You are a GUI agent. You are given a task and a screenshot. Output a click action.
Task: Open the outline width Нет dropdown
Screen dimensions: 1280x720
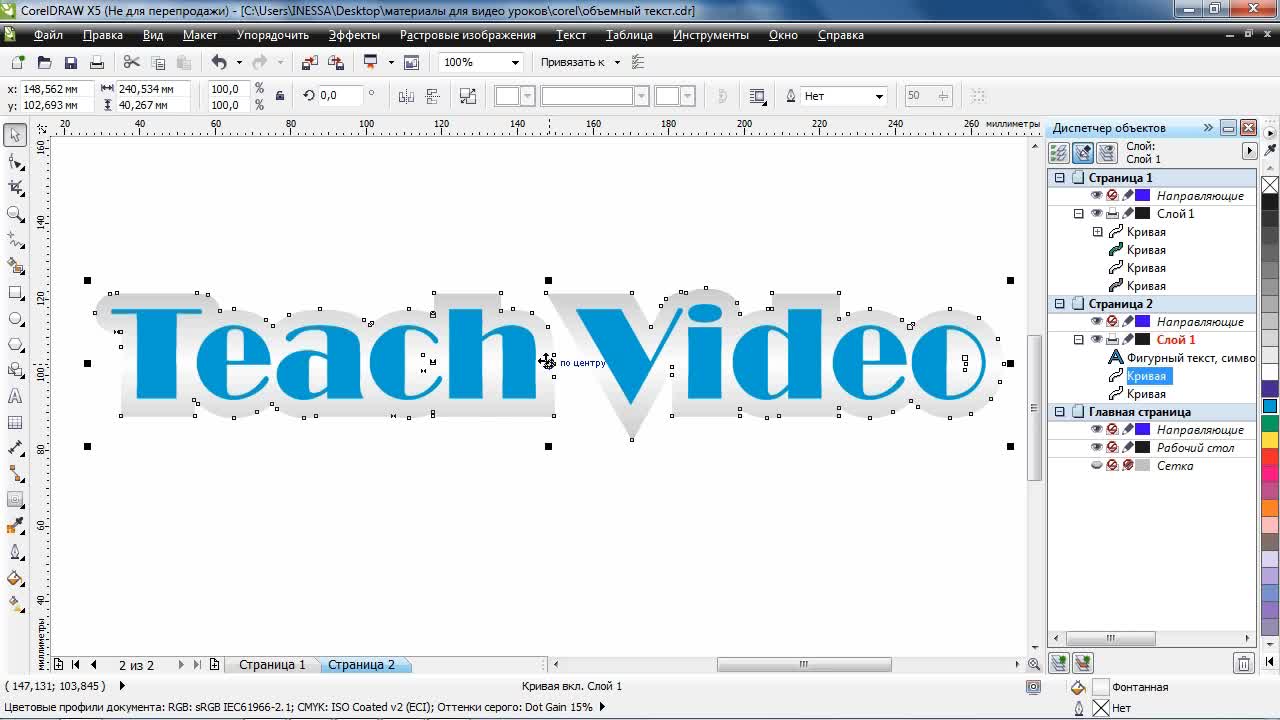pyautogui.click(x=879, y=96)
